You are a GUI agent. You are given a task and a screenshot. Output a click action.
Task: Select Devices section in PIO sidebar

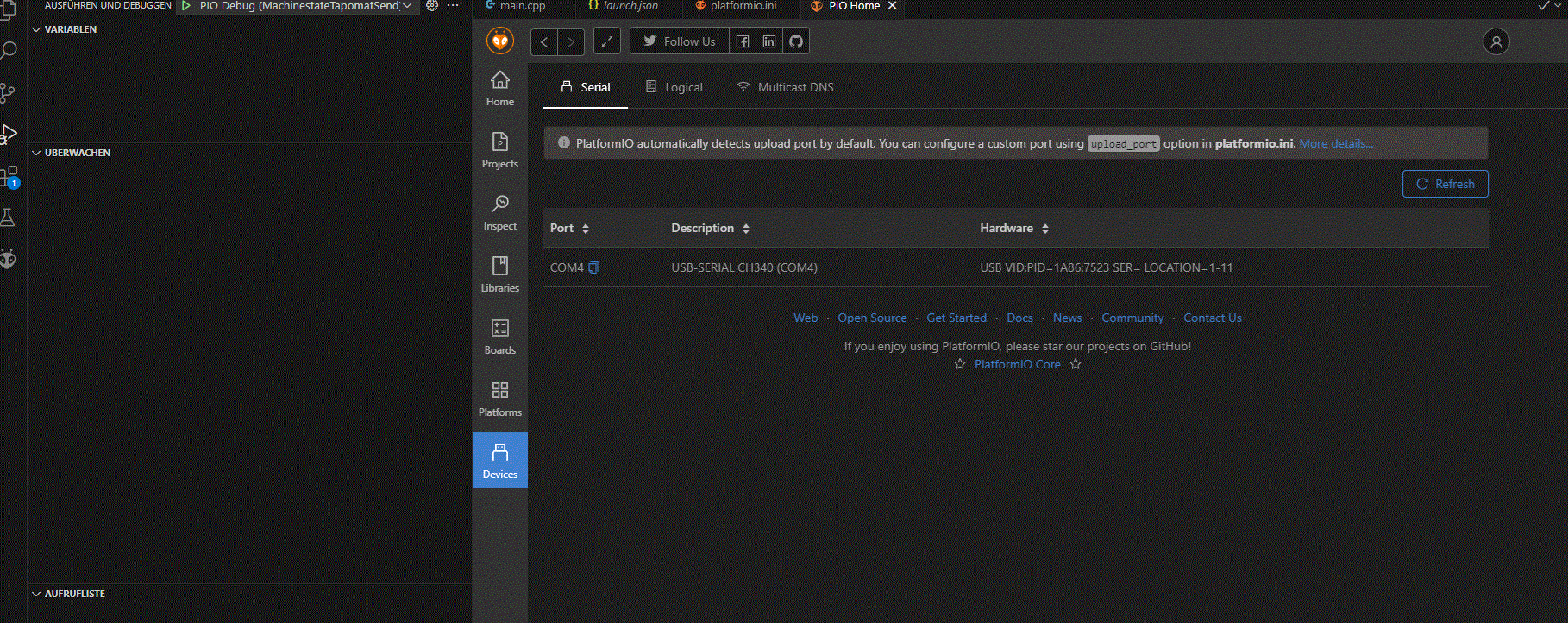[x=500, y=460]
